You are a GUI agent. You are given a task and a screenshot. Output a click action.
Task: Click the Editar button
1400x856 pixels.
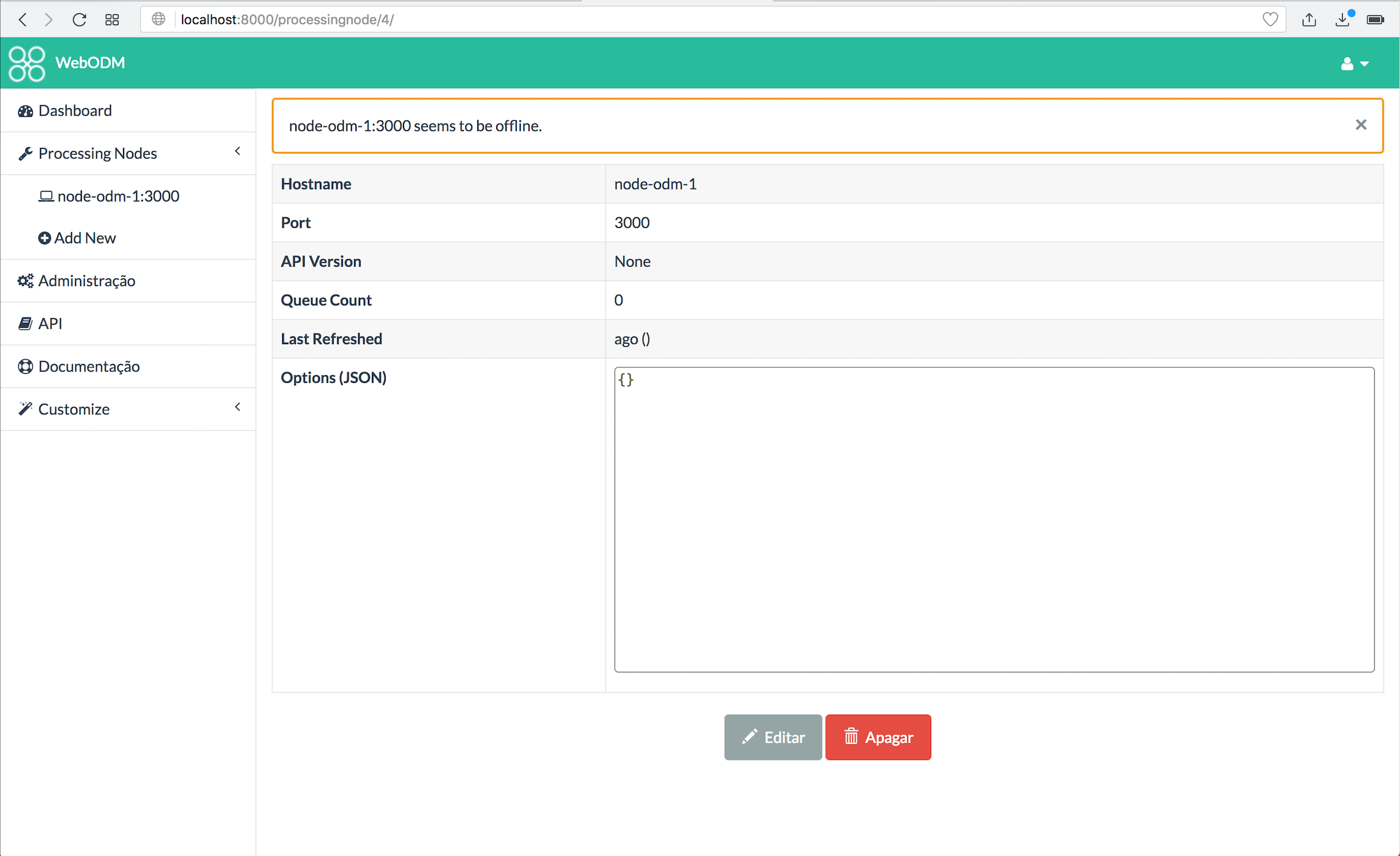(773, 737)
